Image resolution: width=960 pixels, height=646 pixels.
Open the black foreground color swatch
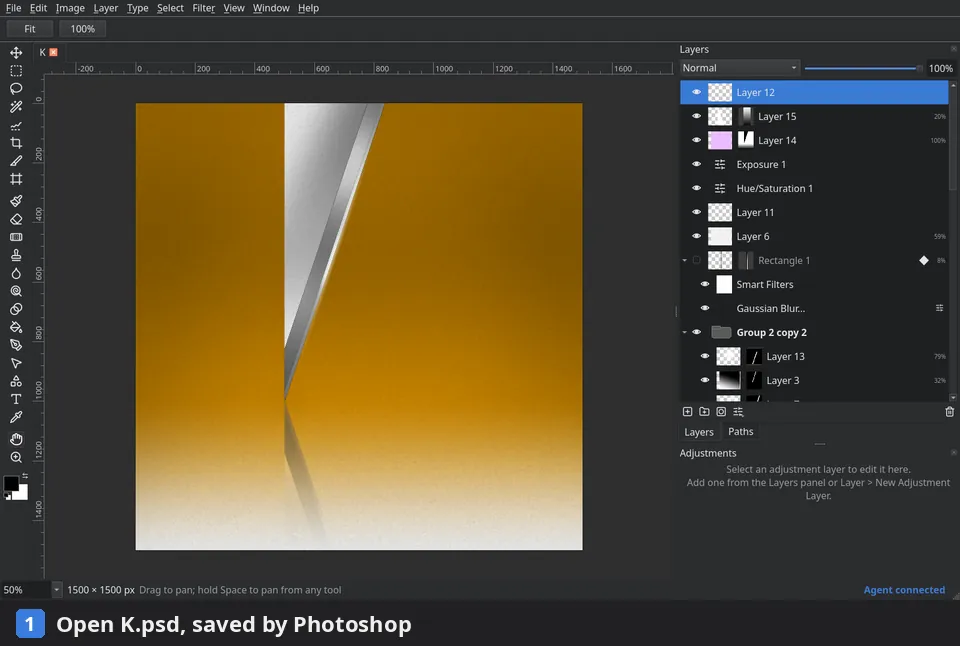(x=10, y=483)
